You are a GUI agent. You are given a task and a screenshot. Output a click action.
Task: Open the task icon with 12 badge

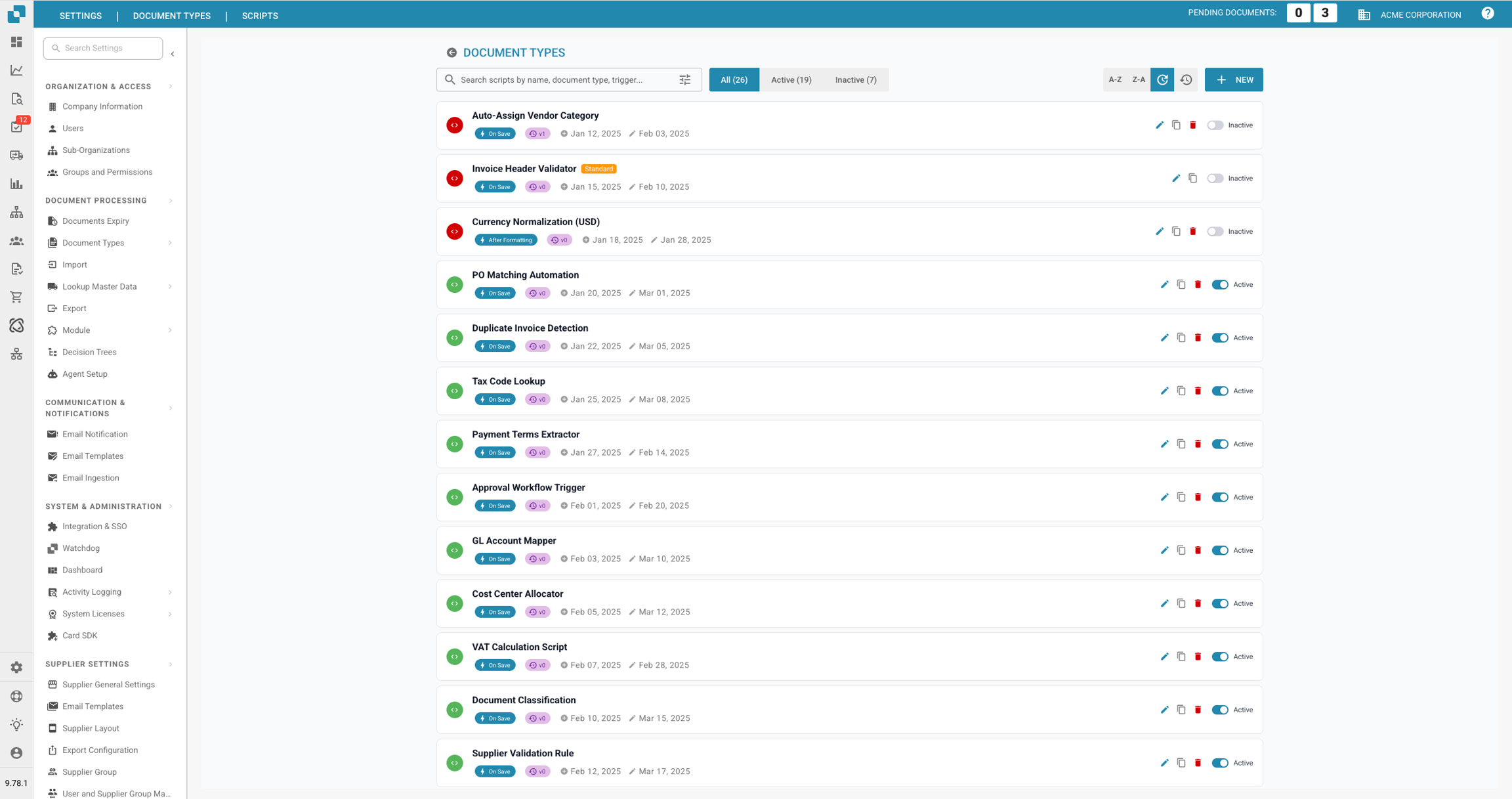16,127
